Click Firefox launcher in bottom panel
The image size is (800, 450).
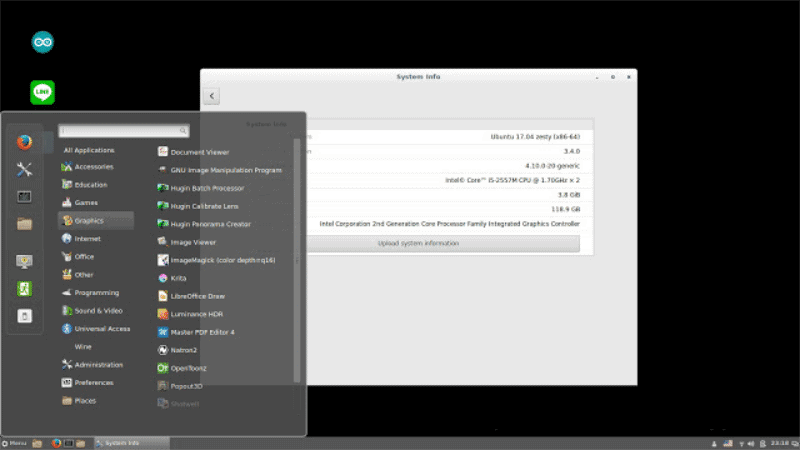point(56,443)
